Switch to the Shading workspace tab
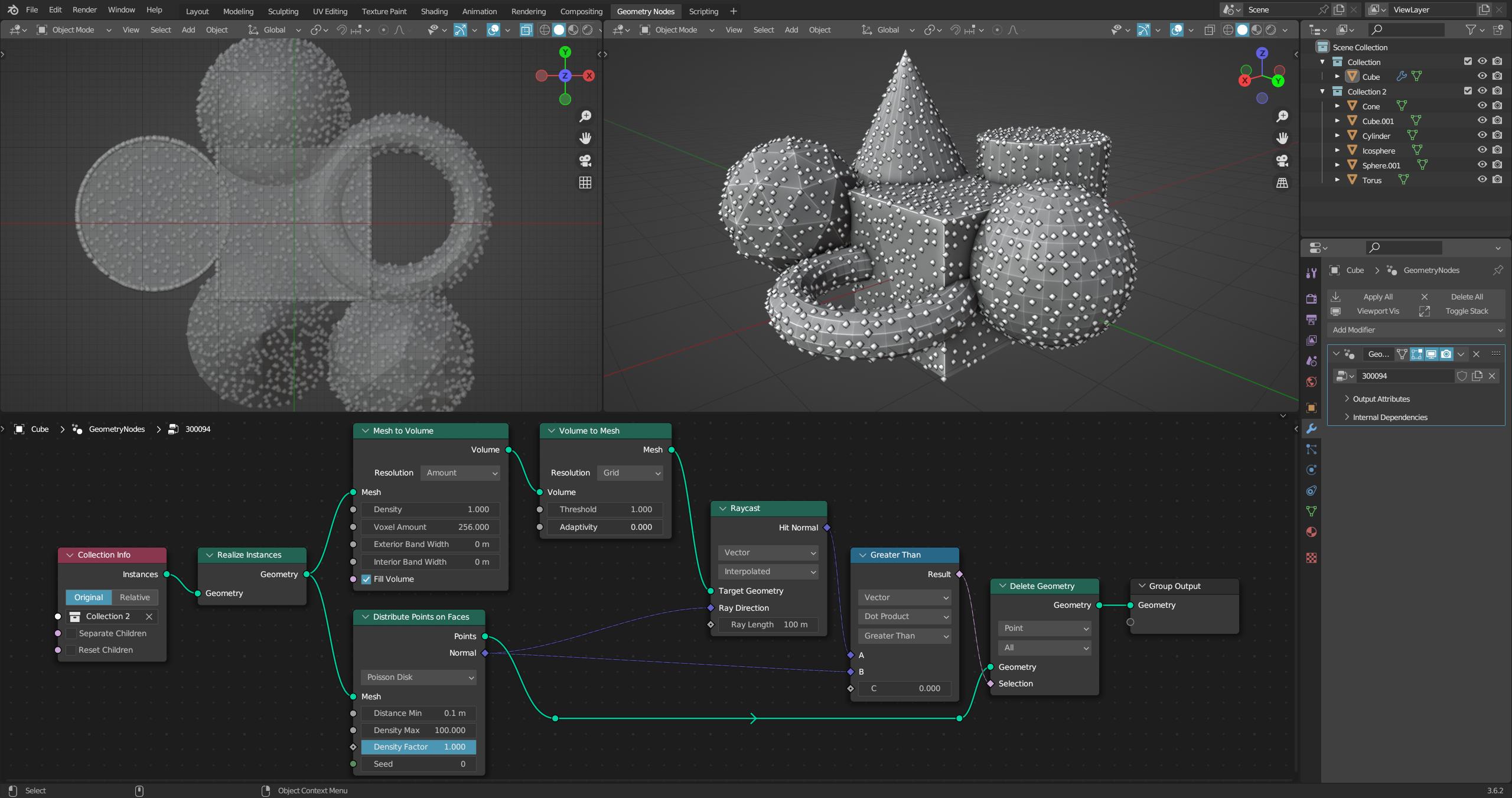Image resolution: width=1512 pixels, height=798 pixels. tap(434, 11)
